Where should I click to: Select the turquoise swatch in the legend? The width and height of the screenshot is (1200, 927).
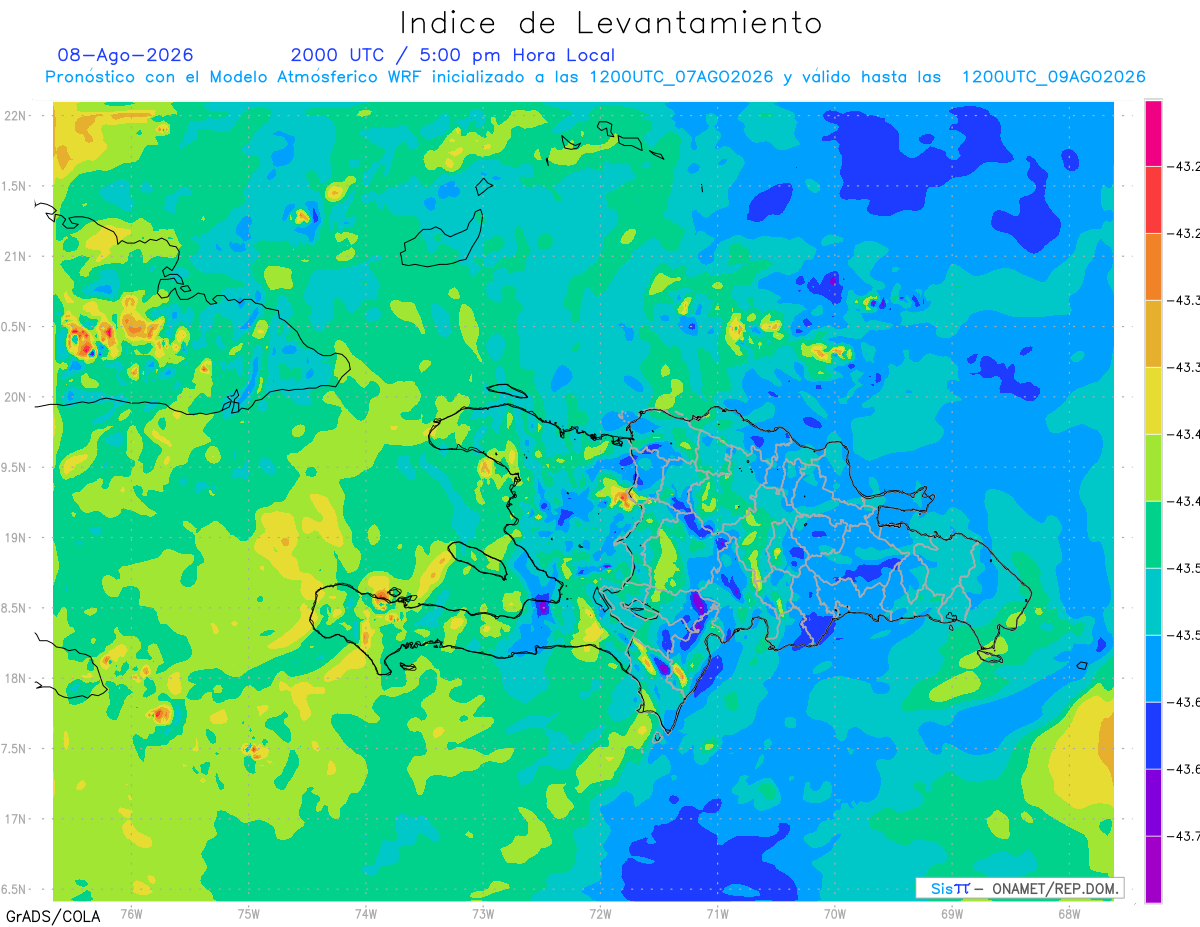tap(1153, 602)
